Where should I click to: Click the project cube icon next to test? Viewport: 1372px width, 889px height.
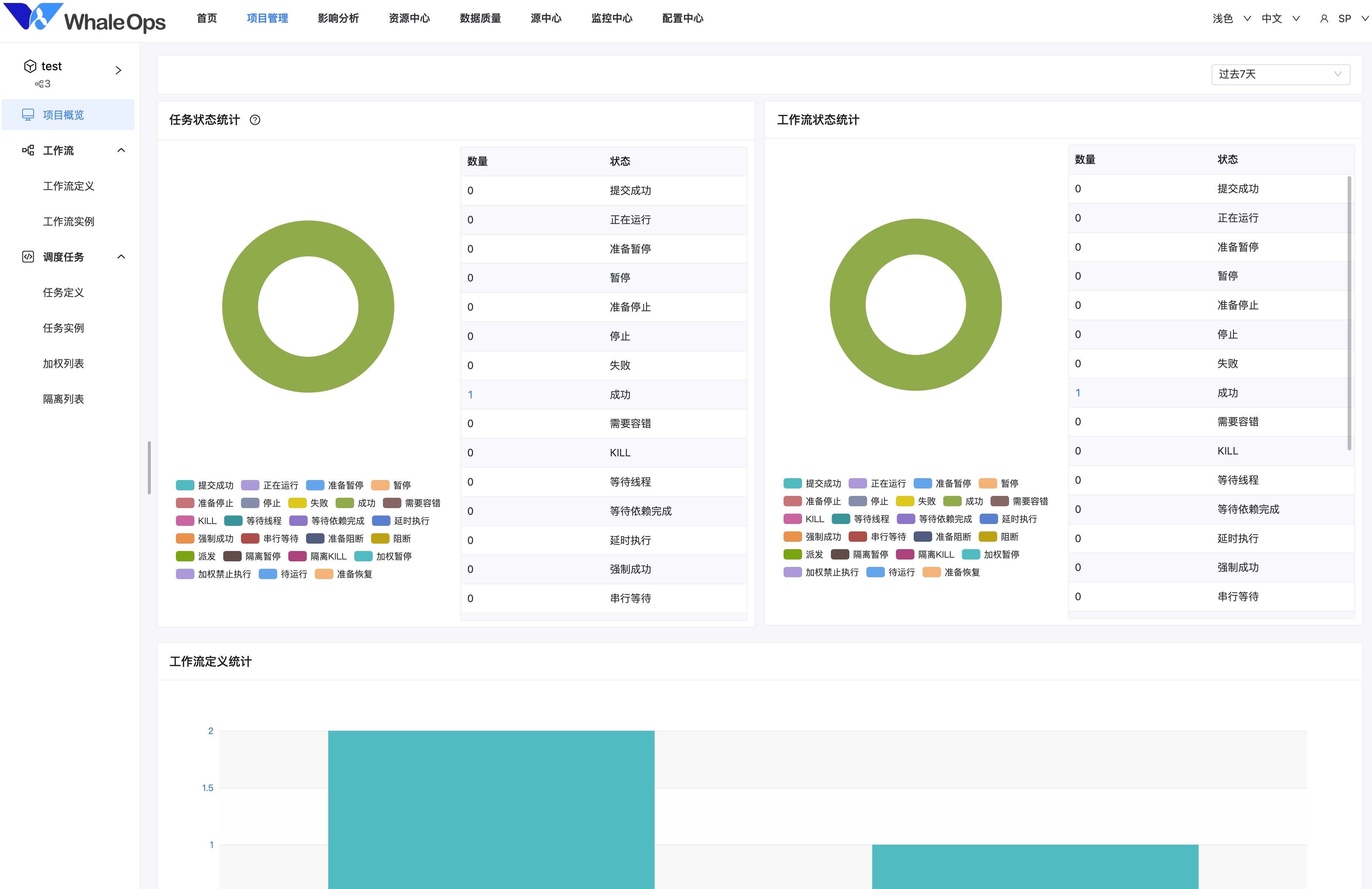click(30, 66)
